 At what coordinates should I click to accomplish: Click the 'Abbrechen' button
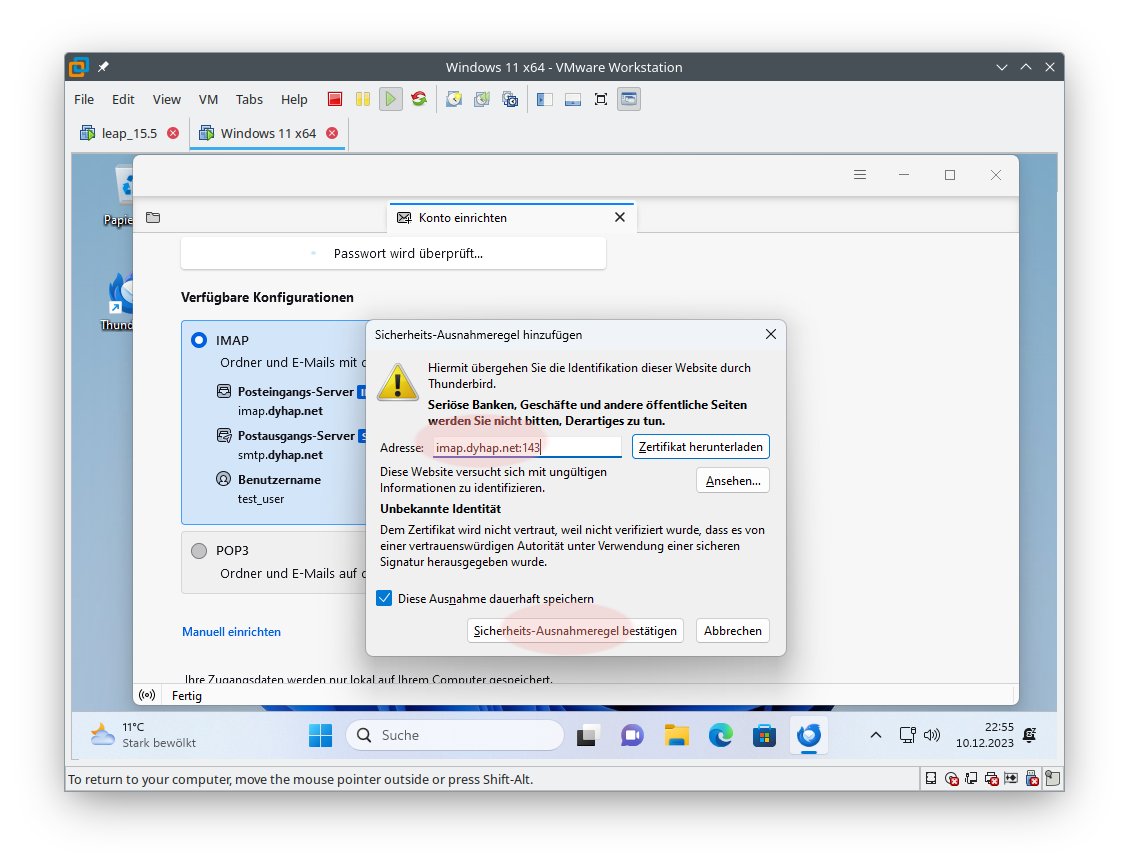coord(732,630)
